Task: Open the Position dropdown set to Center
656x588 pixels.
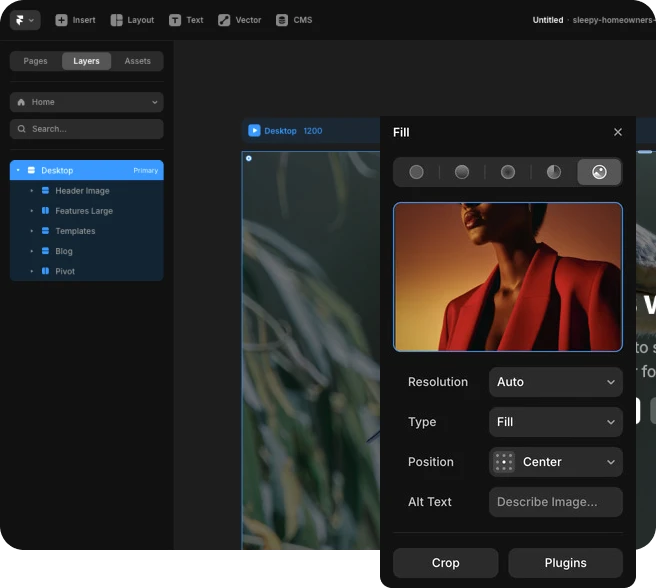Action: click(x=555, y=462)
